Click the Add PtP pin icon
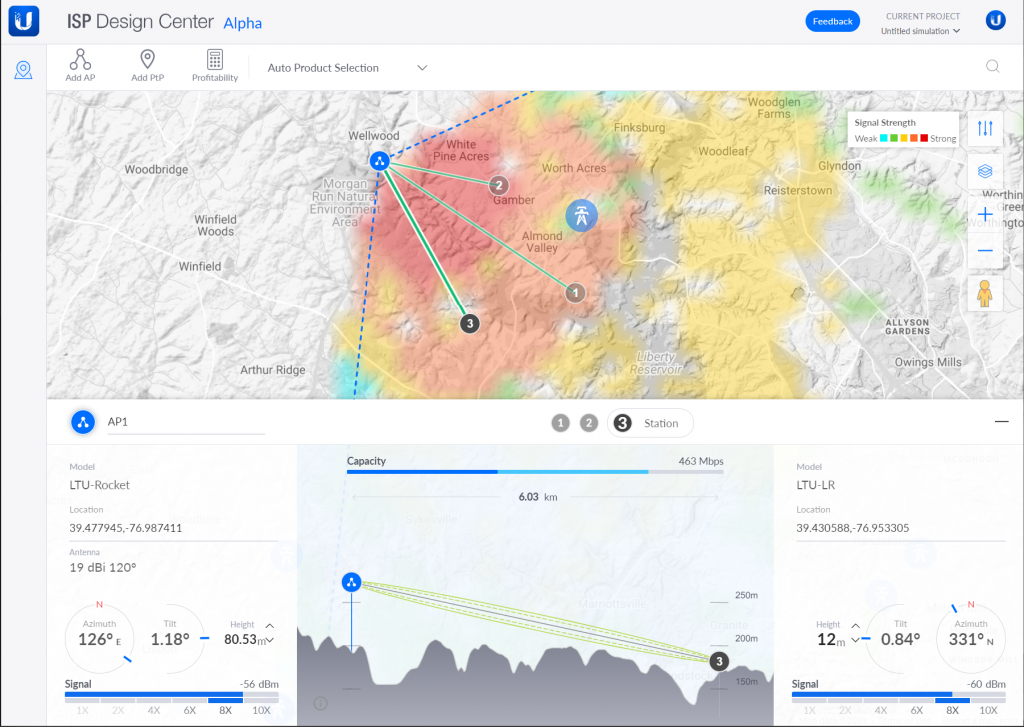The width and height of the screenshot is (1024, 727). 147,60
